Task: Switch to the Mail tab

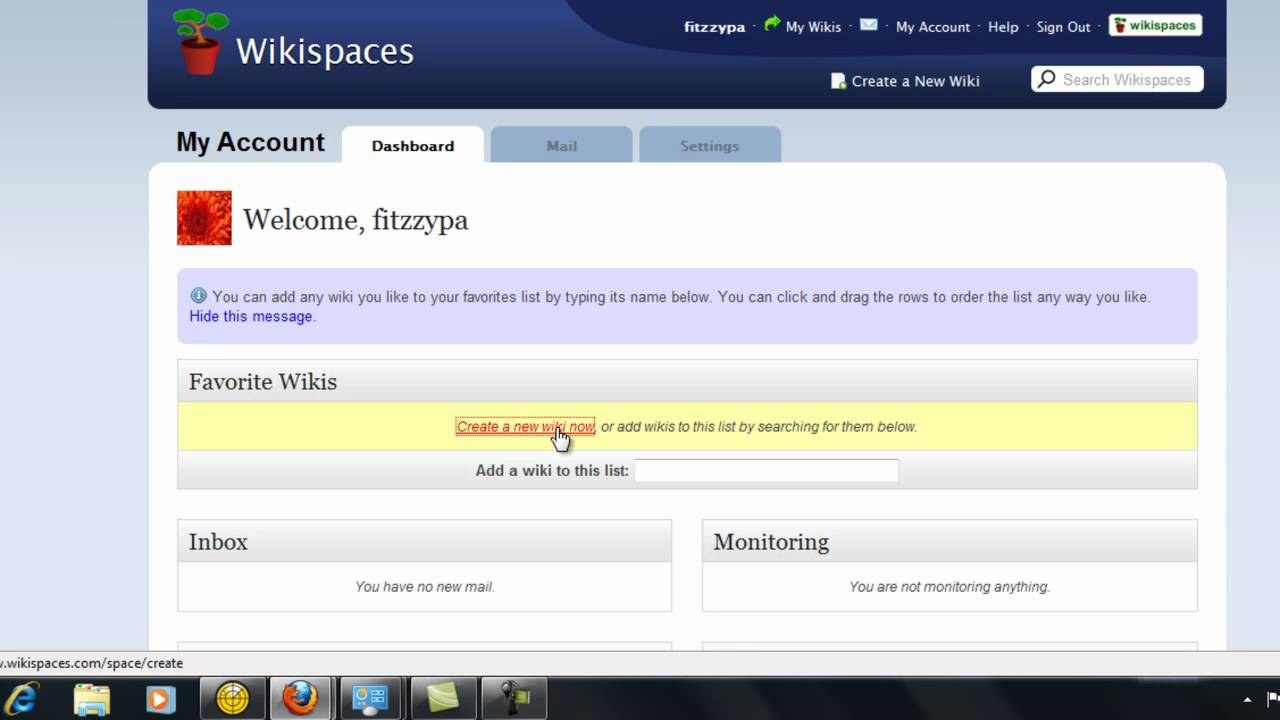Action: pyautogui.click(x=561, y=145)
